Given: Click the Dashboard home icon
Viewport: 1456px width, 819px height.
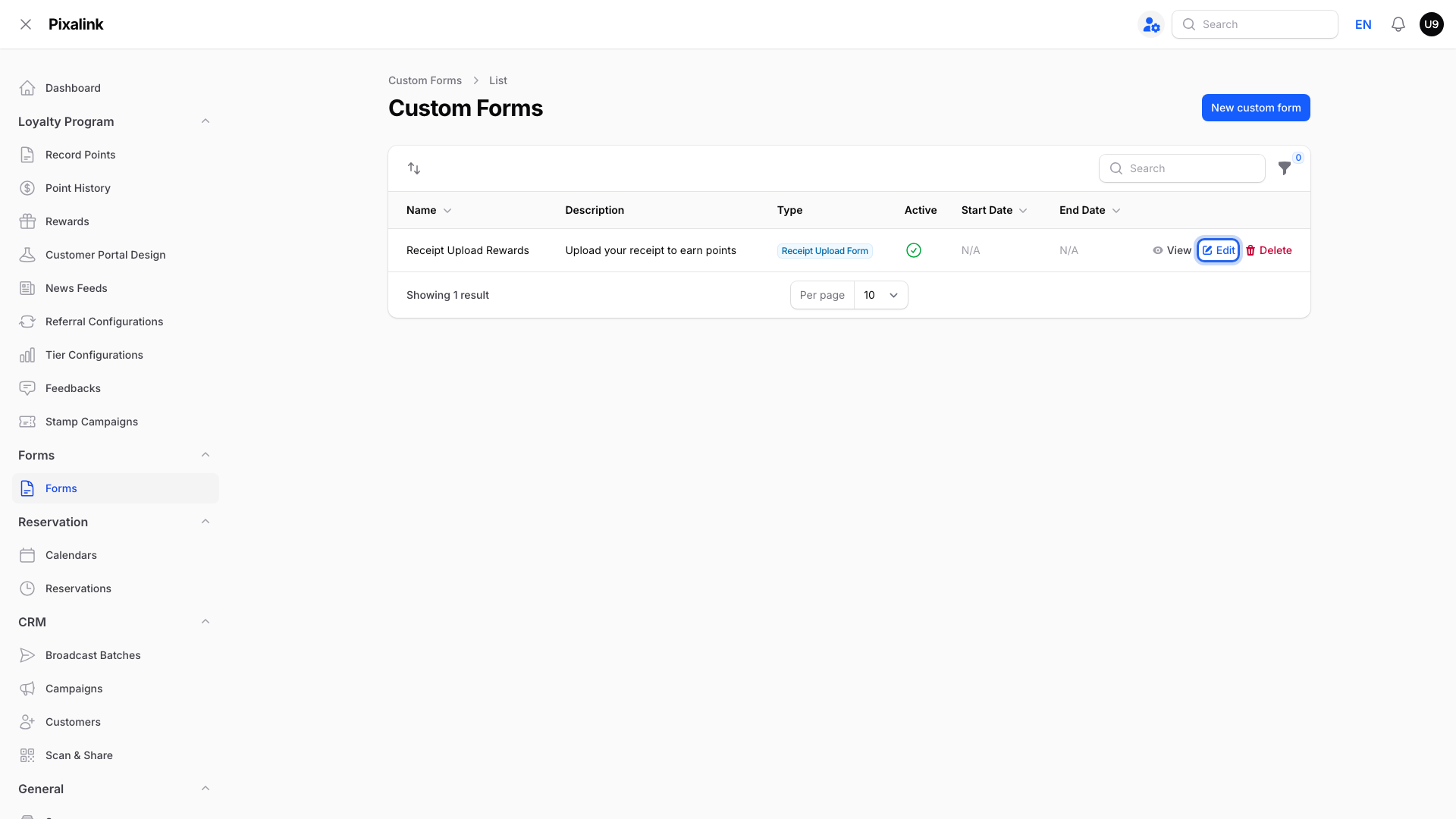Looking at the screenshot, I should (x=27, y=88).
